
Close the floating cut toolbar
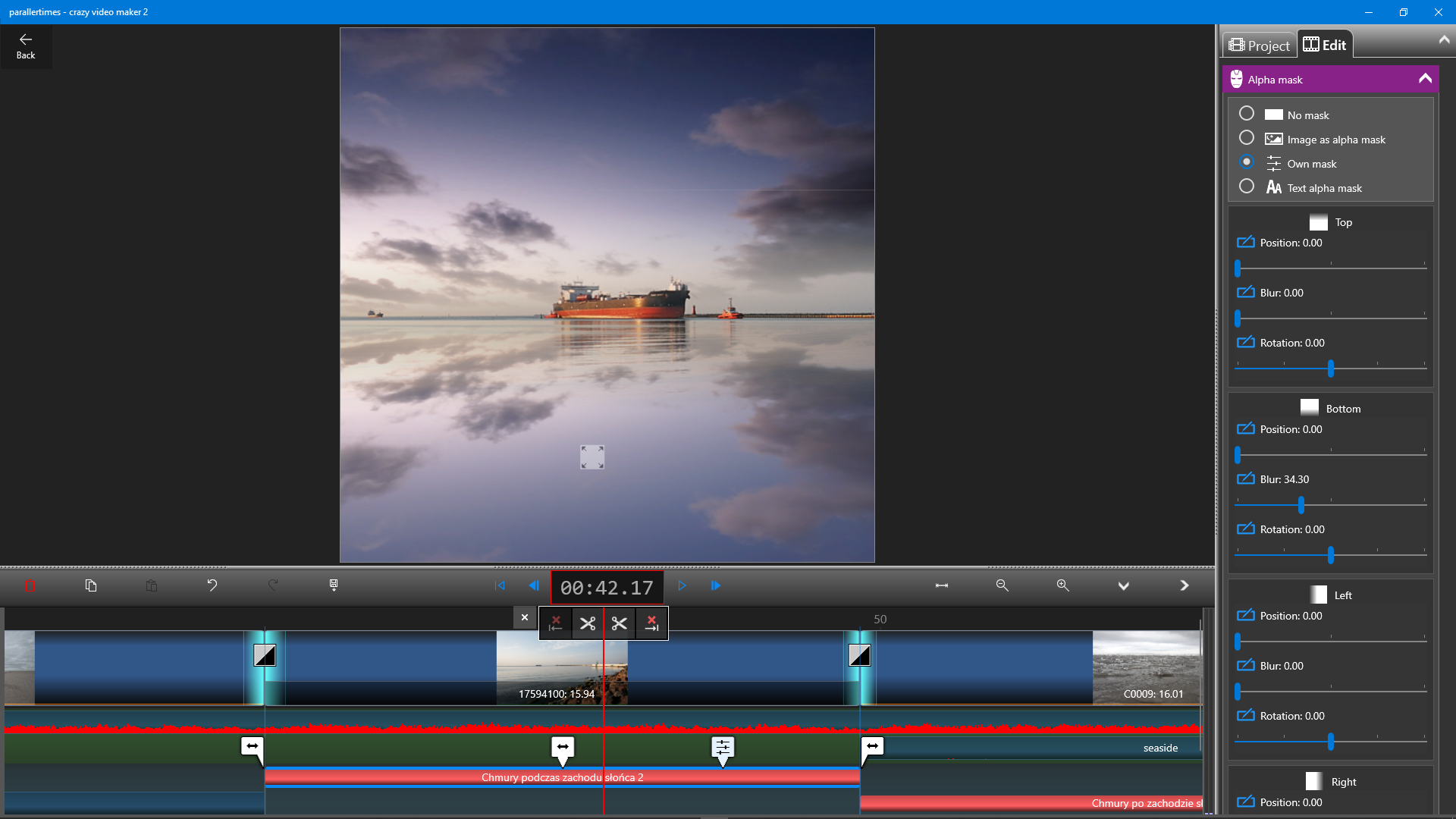[524, 617]
